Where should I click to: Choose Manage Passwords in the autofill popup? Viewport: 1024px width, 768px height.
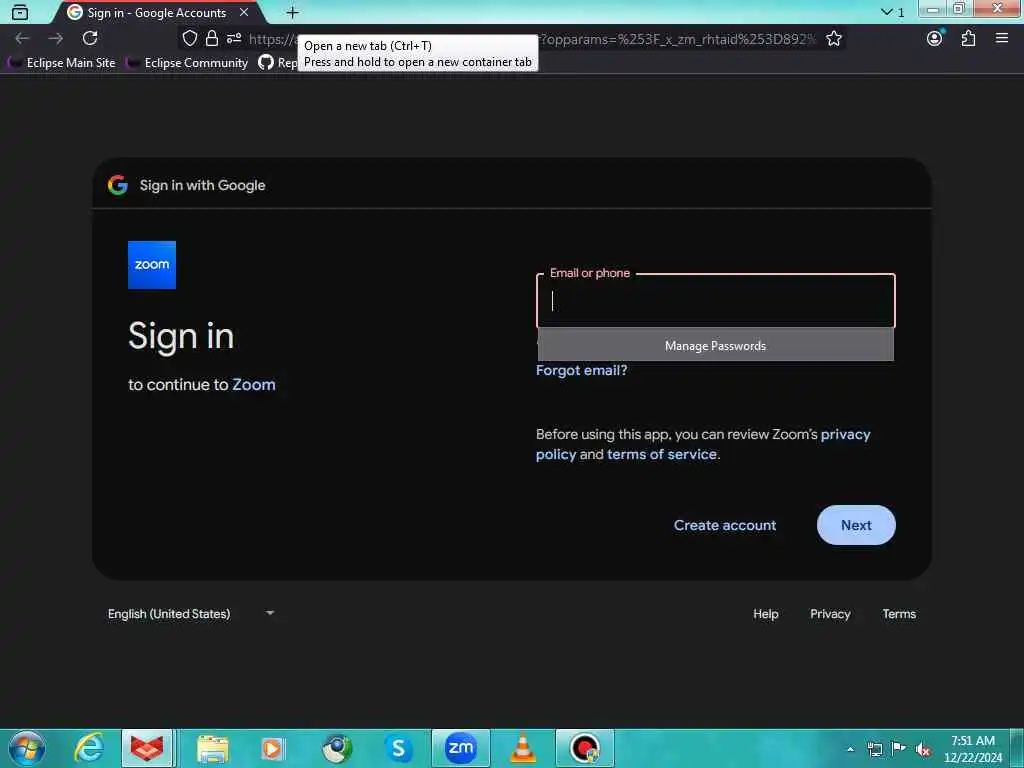716,345
